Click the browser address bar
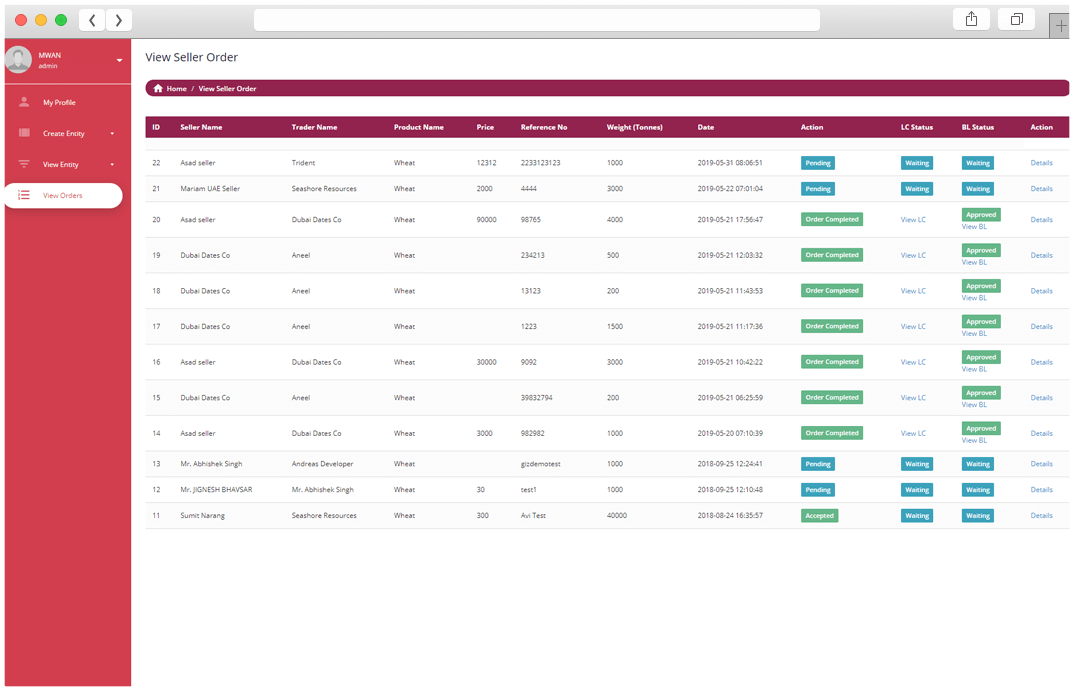This screenshot has width=1074, height=691. 536,20
